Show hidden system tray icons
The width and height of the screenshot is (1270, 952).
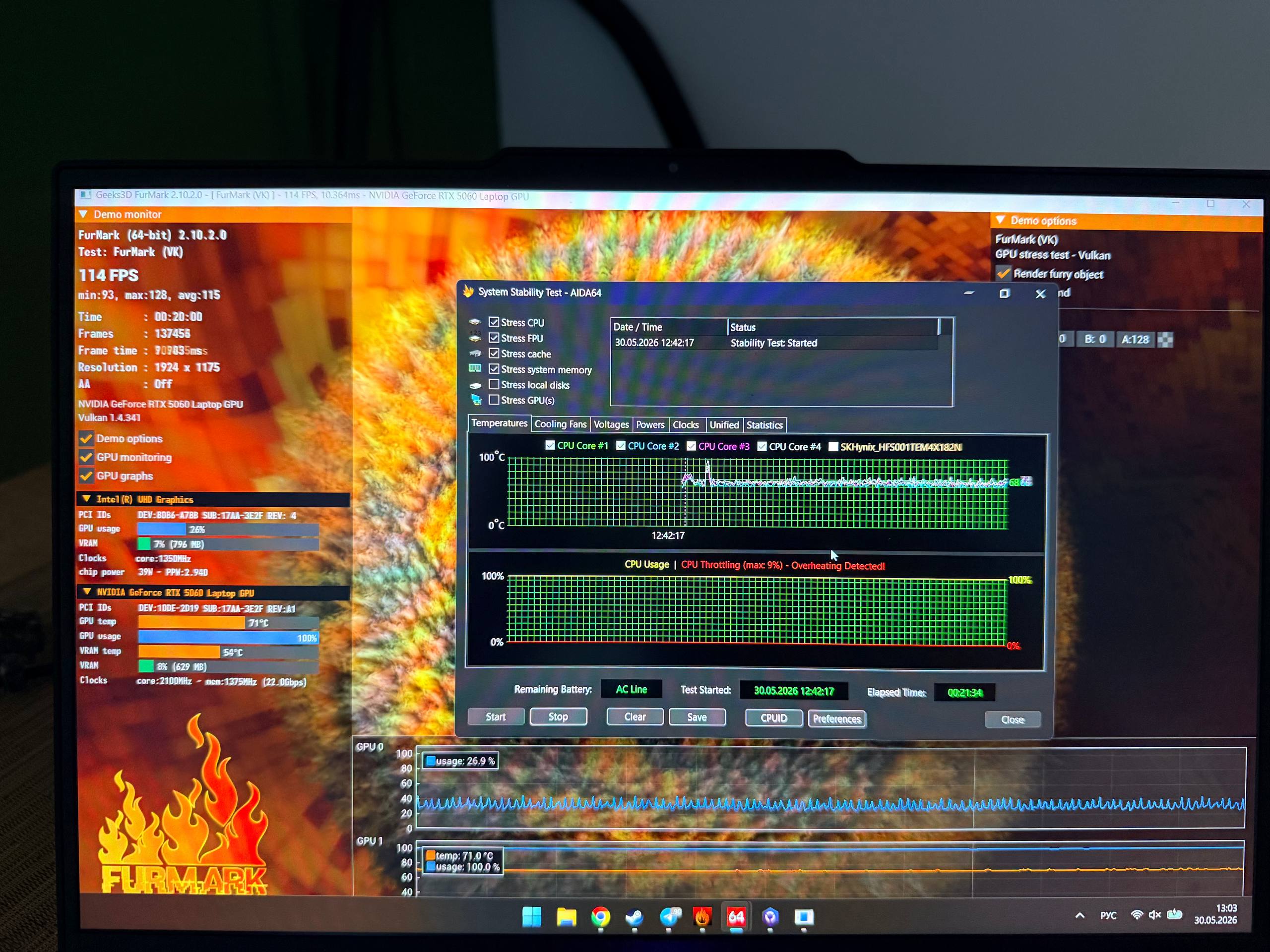(x=1080, y=915)
